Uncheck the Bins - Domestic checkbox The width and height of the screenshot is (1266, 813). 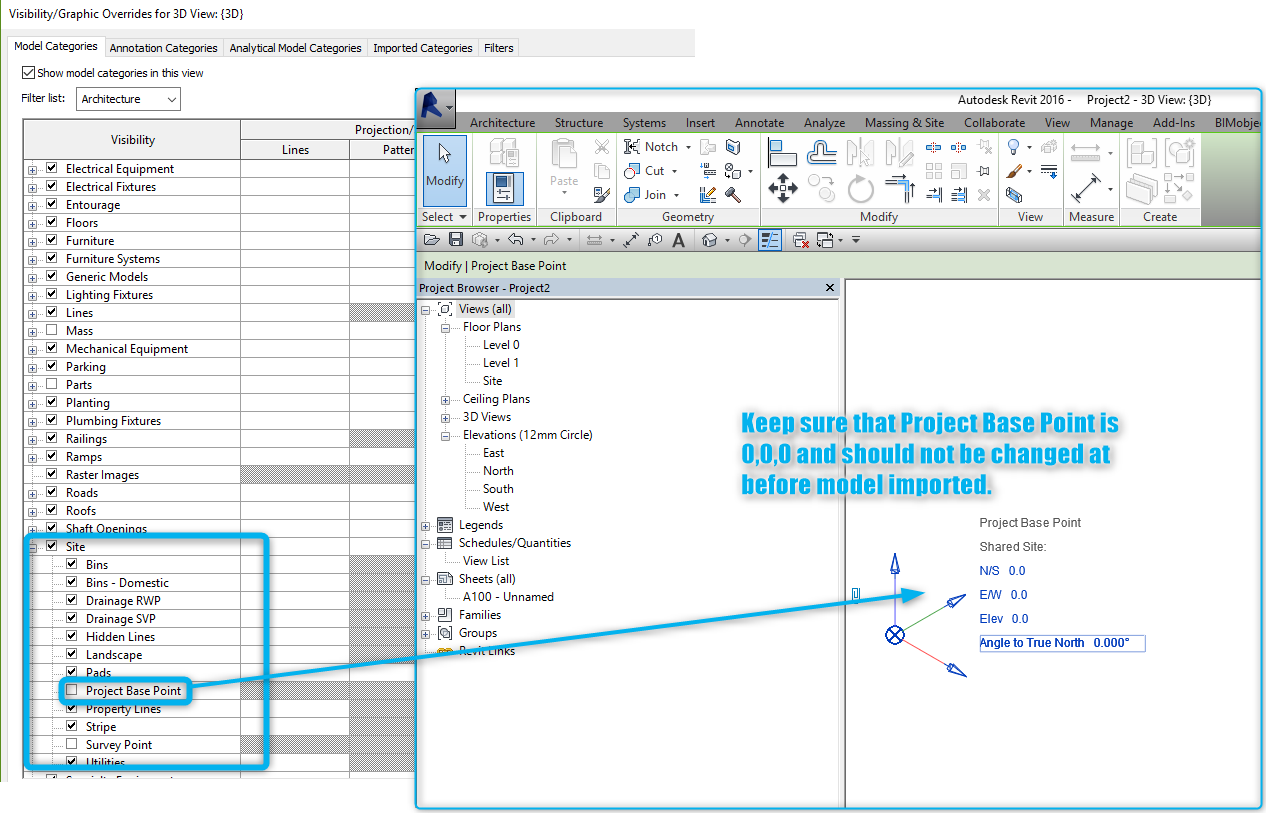coord(72,582)
